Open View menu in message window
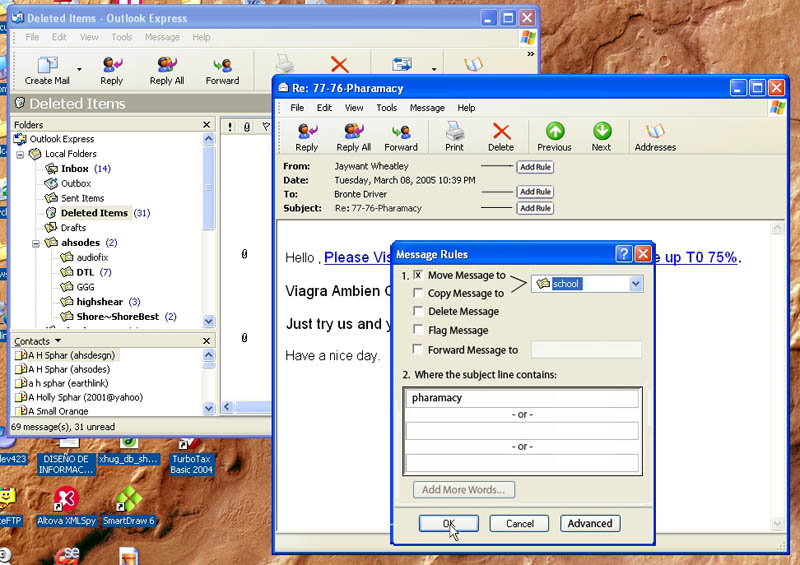Image resolution: width=800 pixels, height=565 pixels. coord(354,108)
